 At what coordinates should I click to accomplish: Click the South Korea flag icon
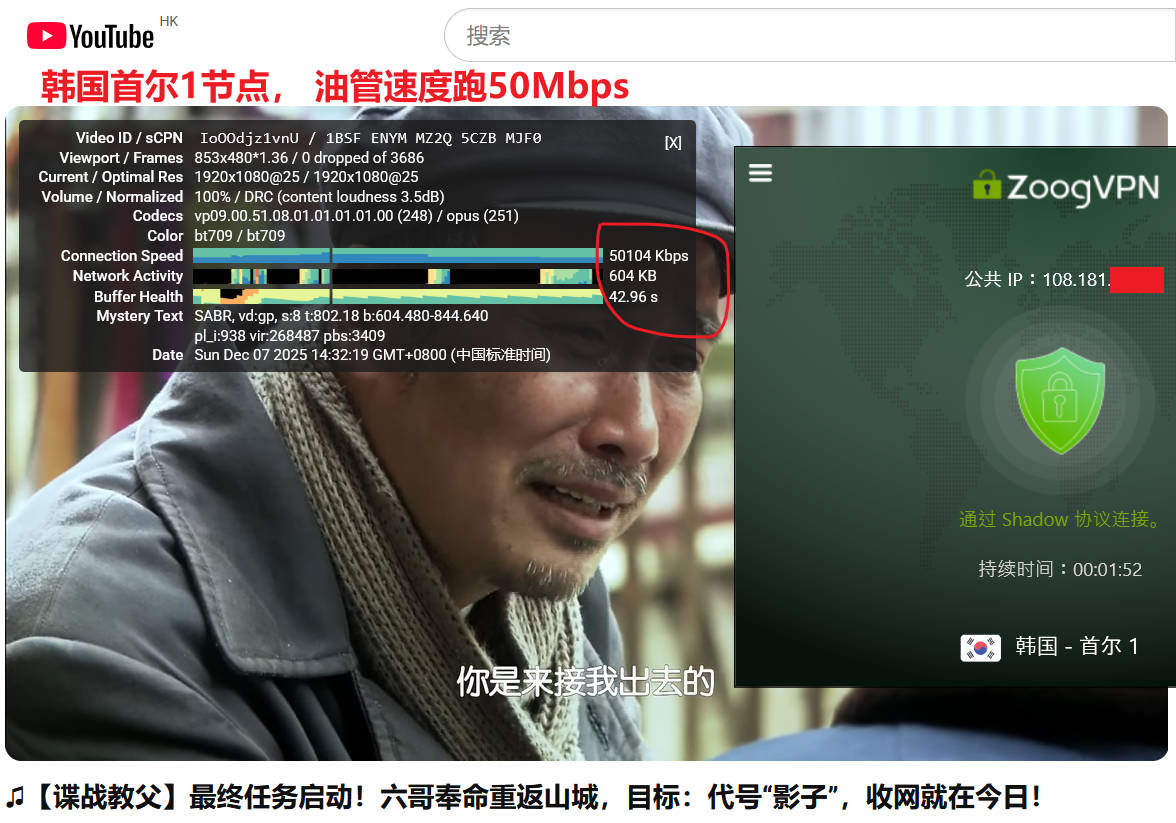pos(980,647)
